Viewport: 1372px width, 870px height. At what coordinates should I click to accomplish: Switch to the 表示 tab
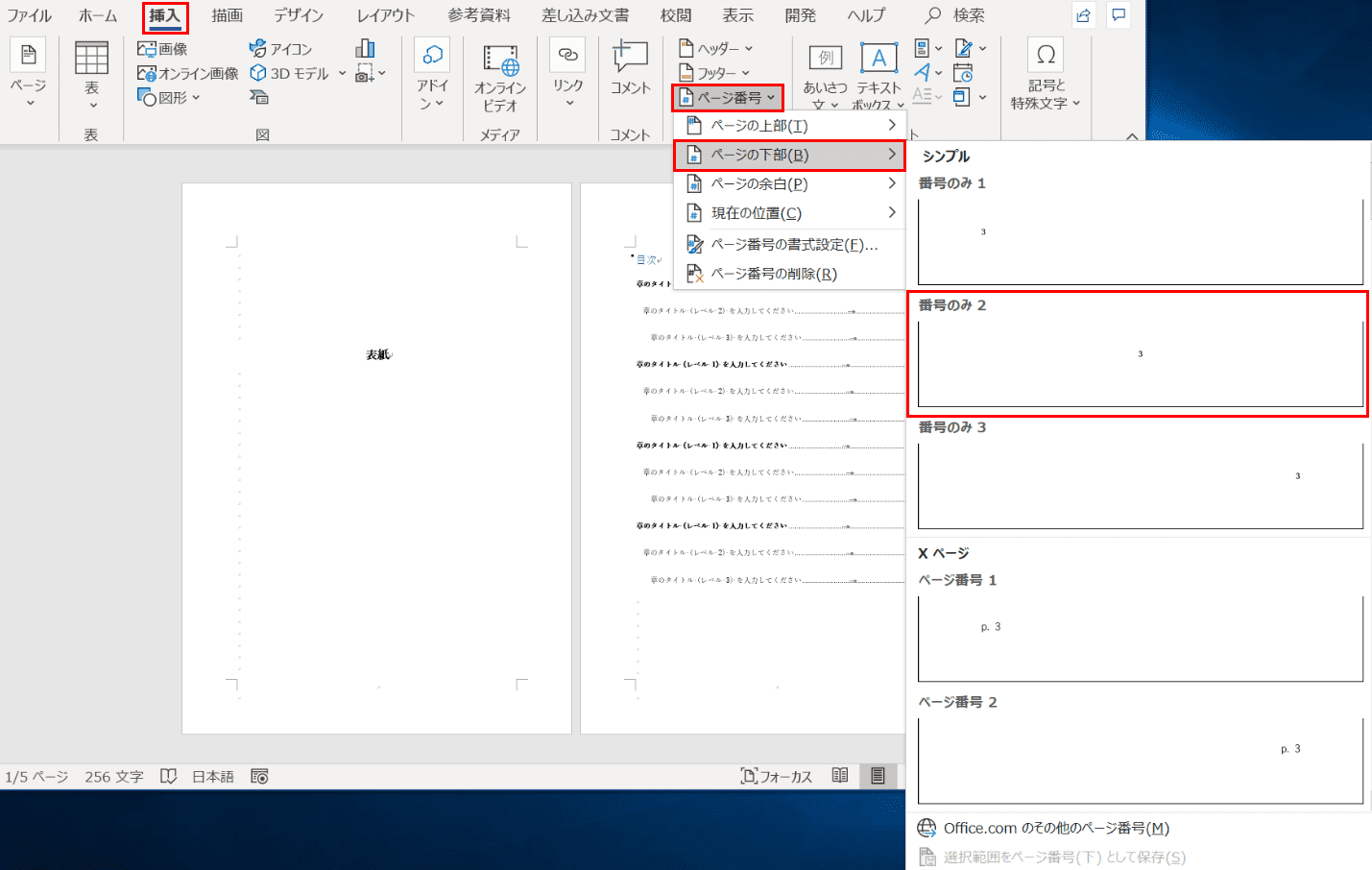point(738,15)
